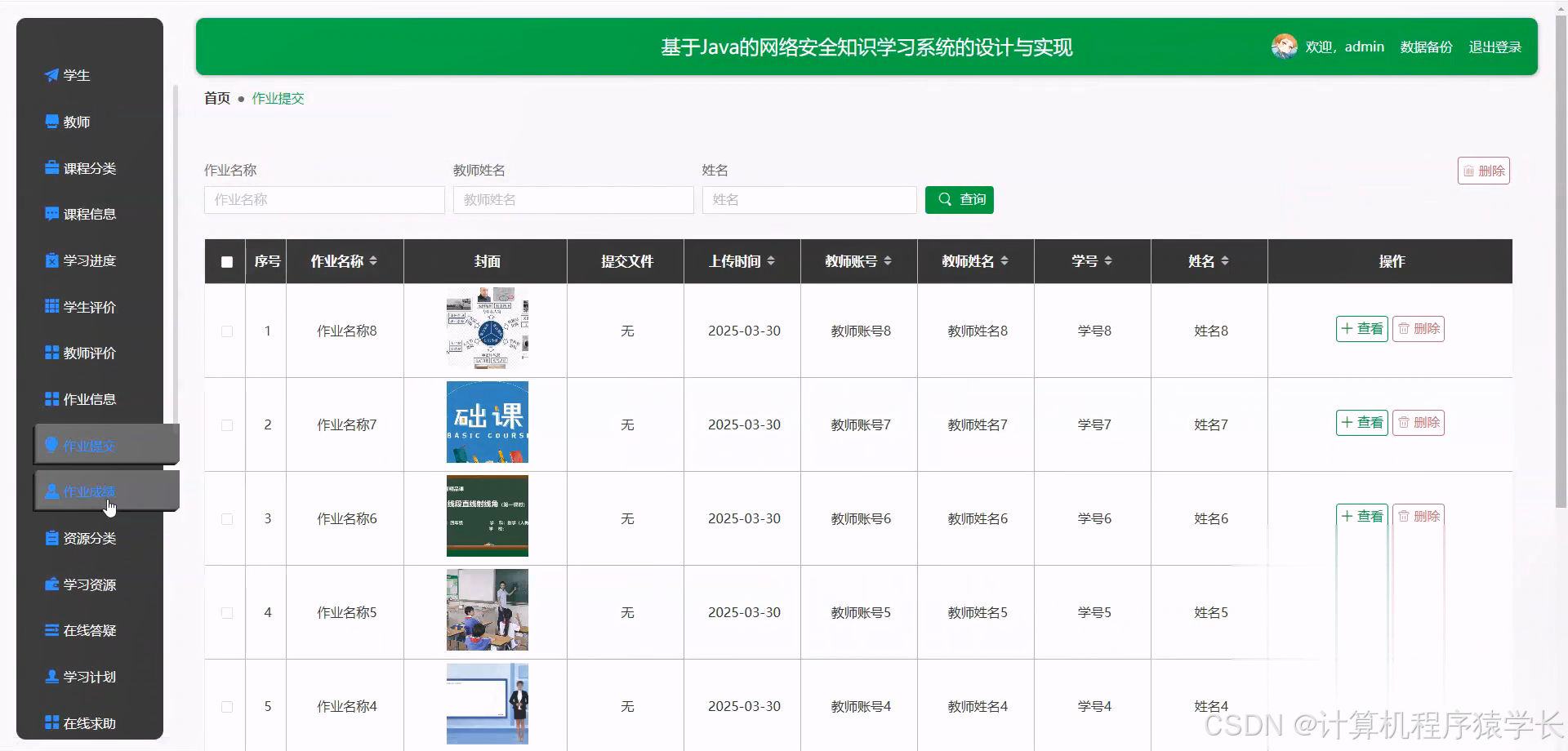Check the checkbox for row 作业名称8

tap(226, 331)
